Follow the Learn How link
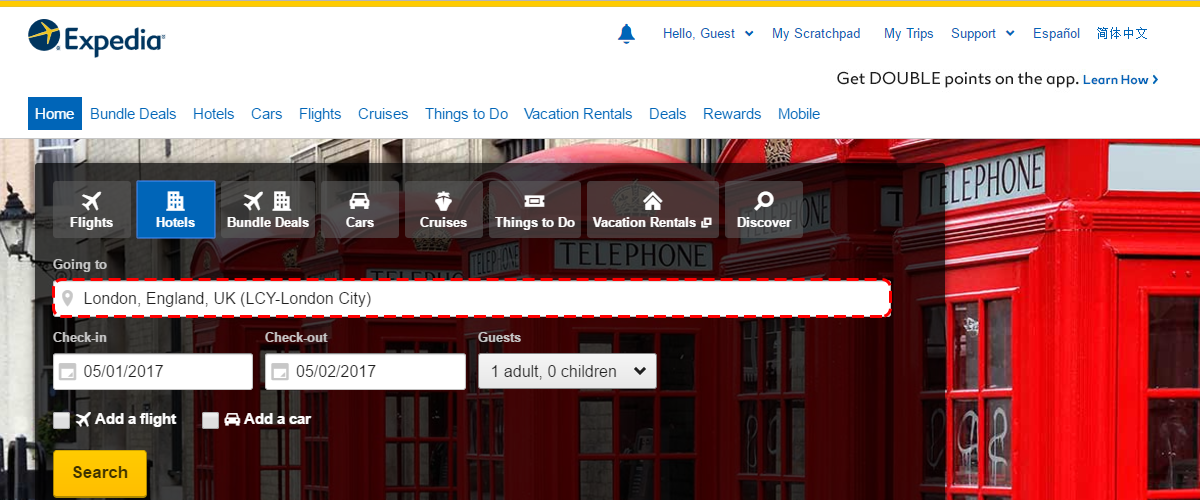Image resolution: width=1200 pixels, height=500 pixels. click(1120, 80)
